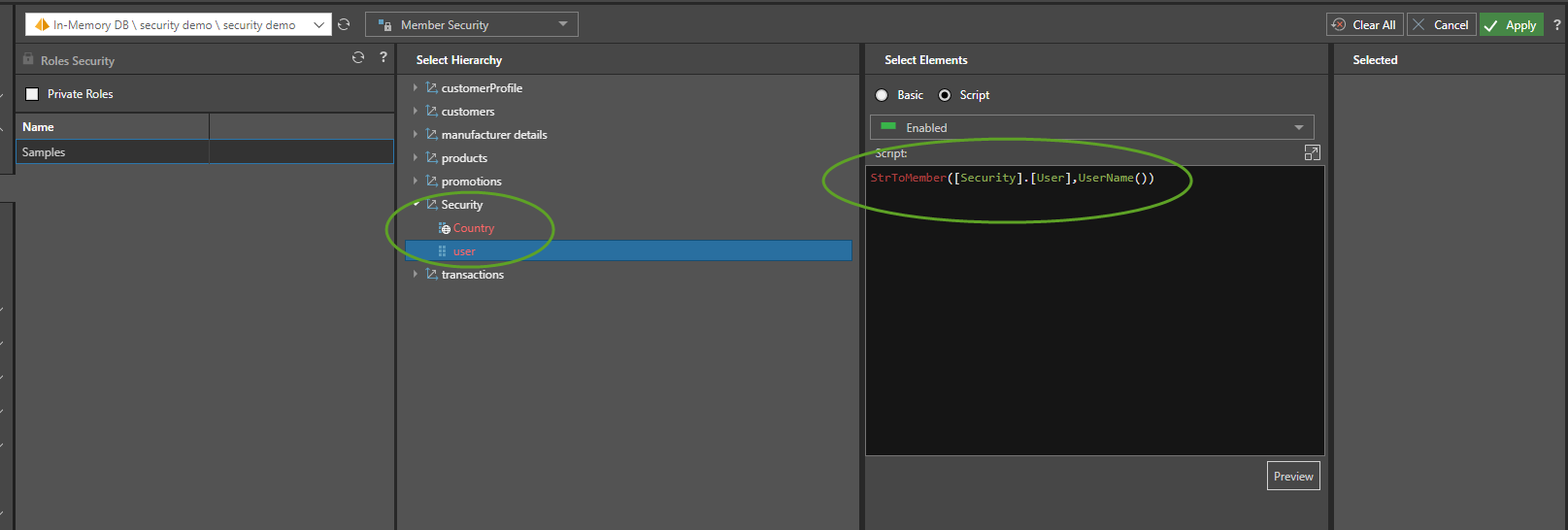
Task: Expand the transactions tree node
Action: 416,274
